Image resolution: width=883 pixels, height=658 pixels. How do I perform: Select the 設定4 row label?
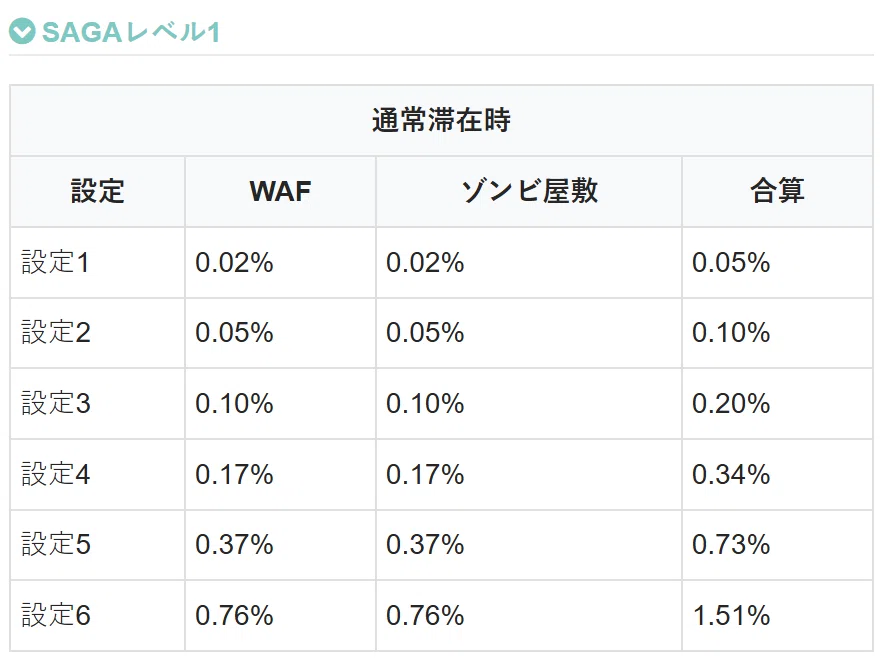coord(56,474)
